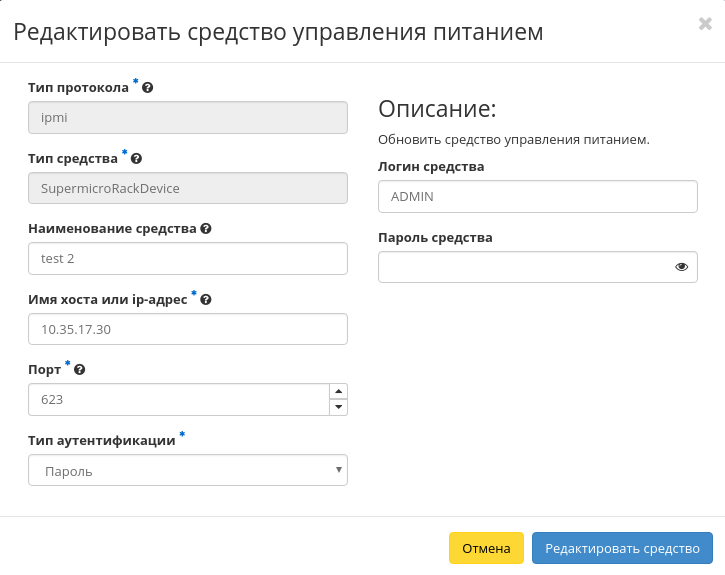Click the Описание heading text
The image size is (725, 575).
click(x=437, y=109)
